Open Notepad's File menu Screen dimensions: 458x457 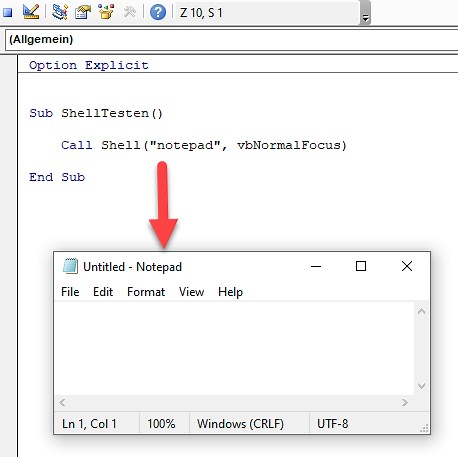70,292
